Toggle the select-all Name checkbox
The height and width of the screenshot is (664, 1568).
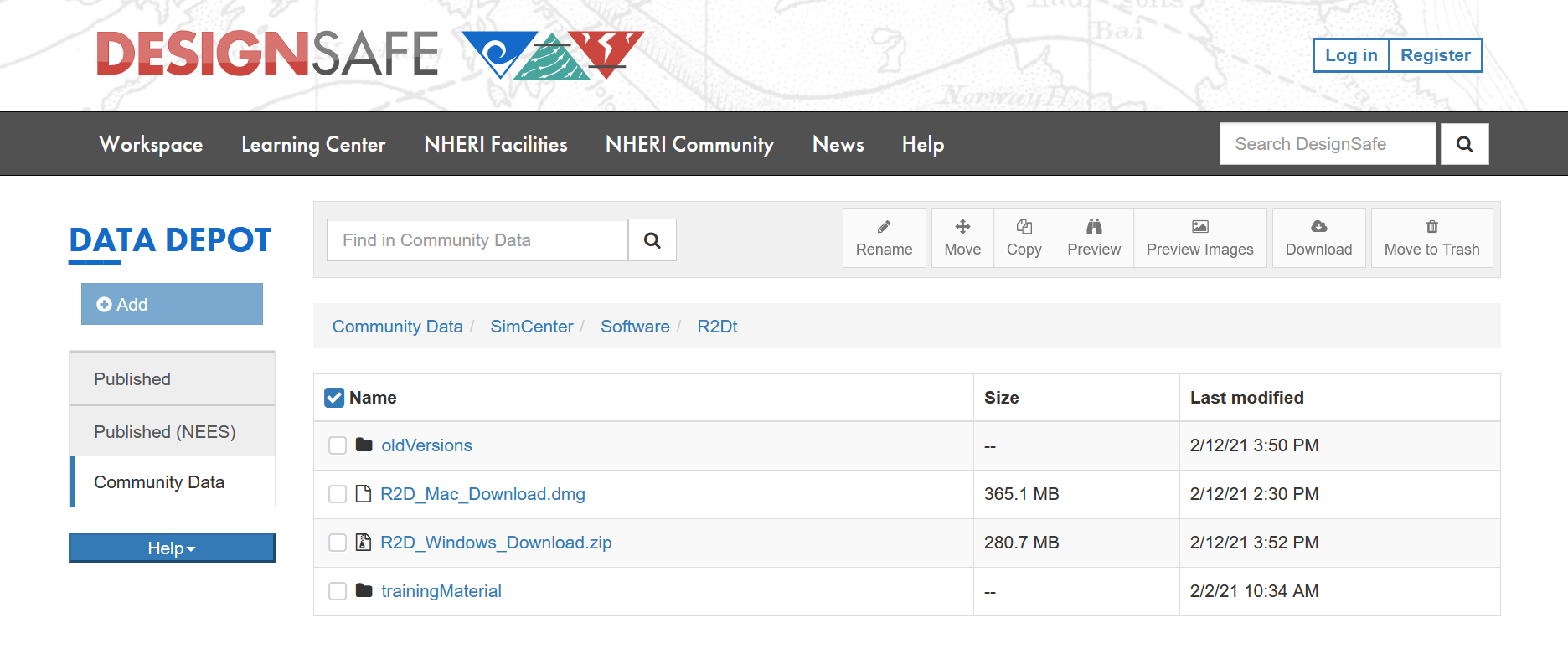coord(334,398)
